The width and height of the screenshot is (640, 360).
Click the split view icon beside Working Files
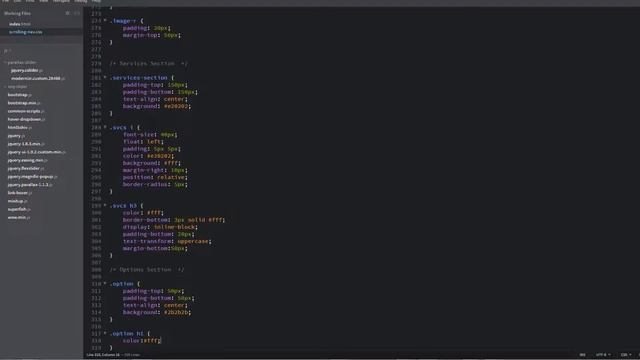point(77,13)
